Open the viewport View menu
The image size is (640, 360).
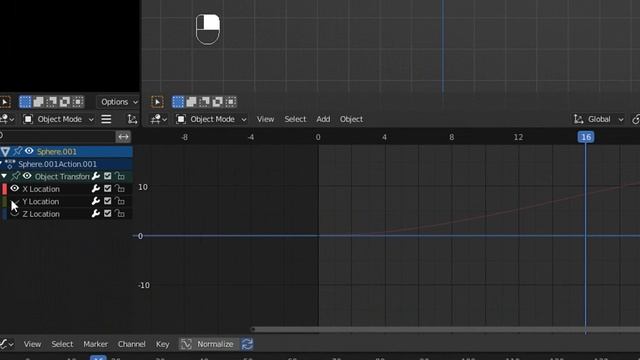265,119
